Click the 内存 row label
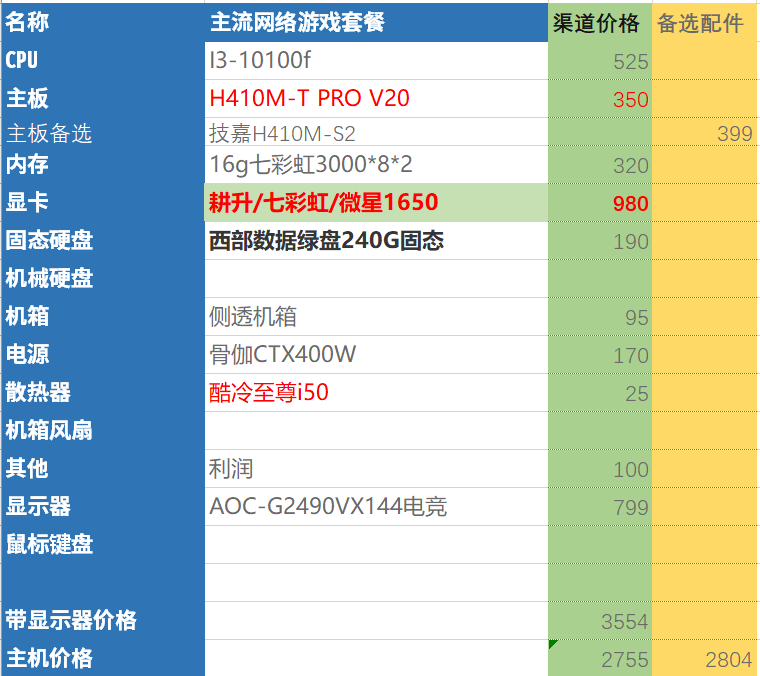760x676 pixels. tap(103, 165)
